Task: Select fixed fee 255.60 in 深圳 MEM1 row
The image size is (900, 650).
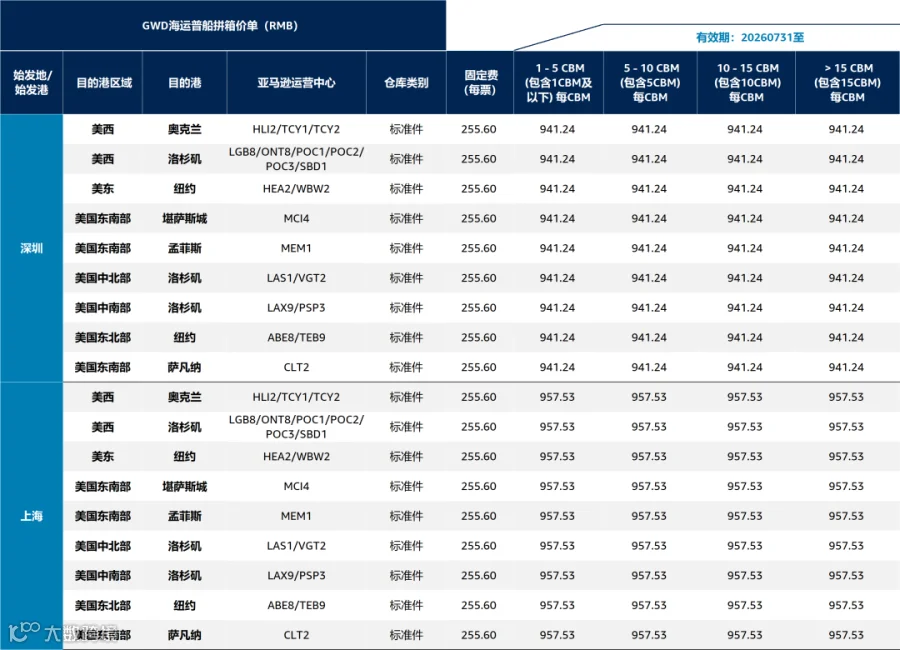Action: [479, 248]
